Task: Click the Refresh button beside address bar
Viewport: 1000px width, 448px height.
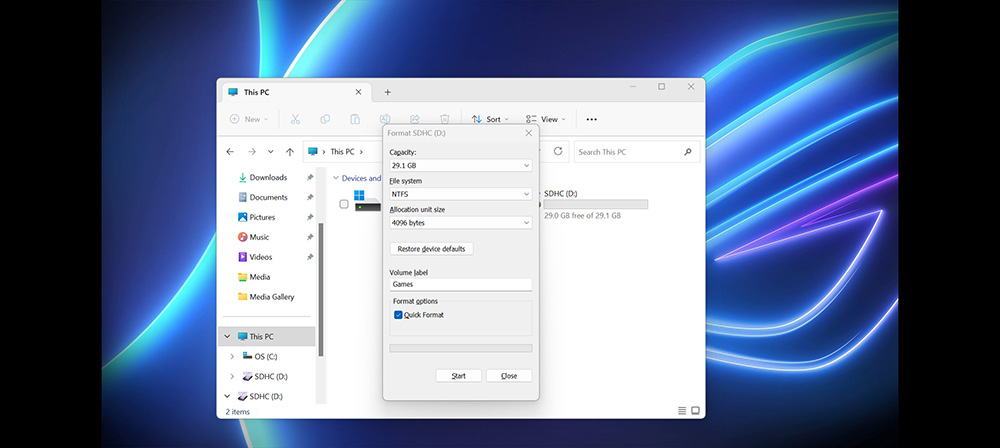Action: tap(558, 152)
